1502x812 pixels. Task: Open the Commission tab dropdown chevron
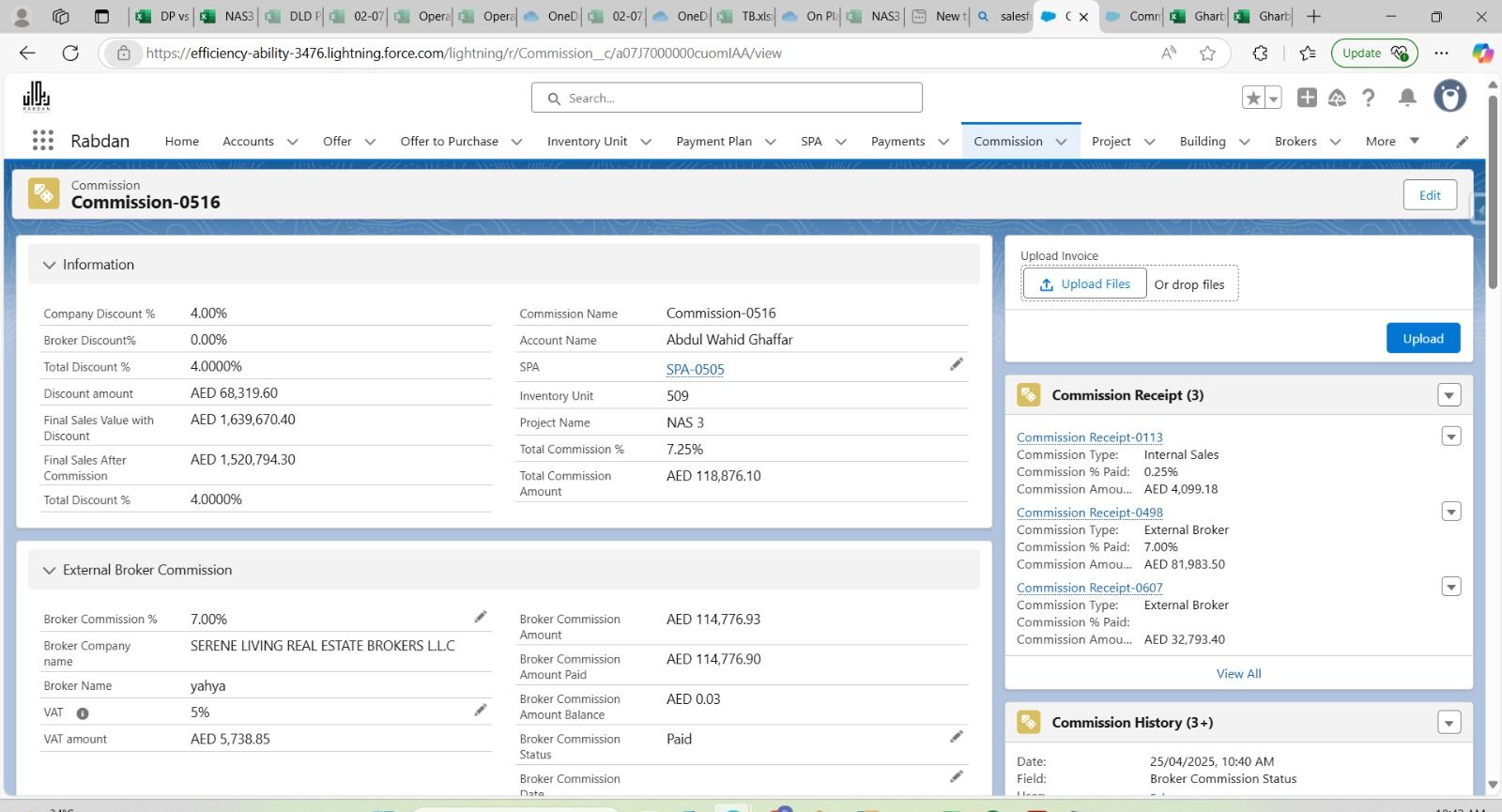point(1061,142)
